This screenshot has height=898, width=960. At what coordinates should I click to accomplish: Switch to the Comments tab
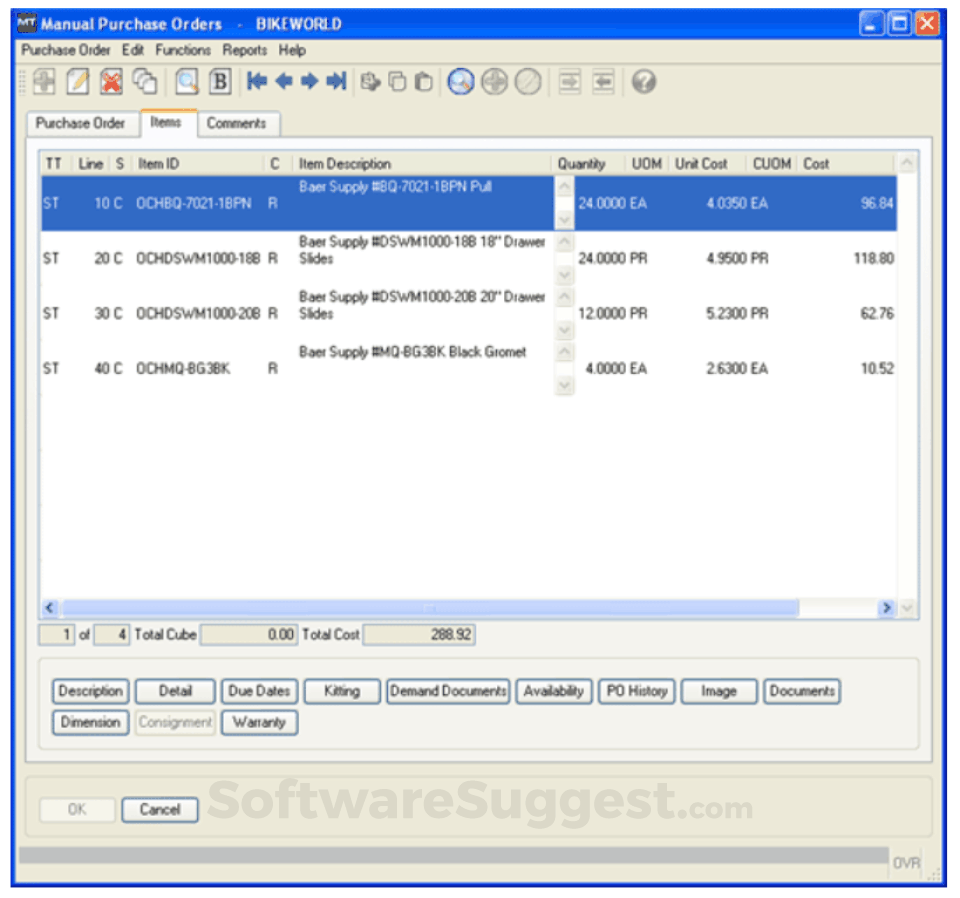click(x=238, y=123)
